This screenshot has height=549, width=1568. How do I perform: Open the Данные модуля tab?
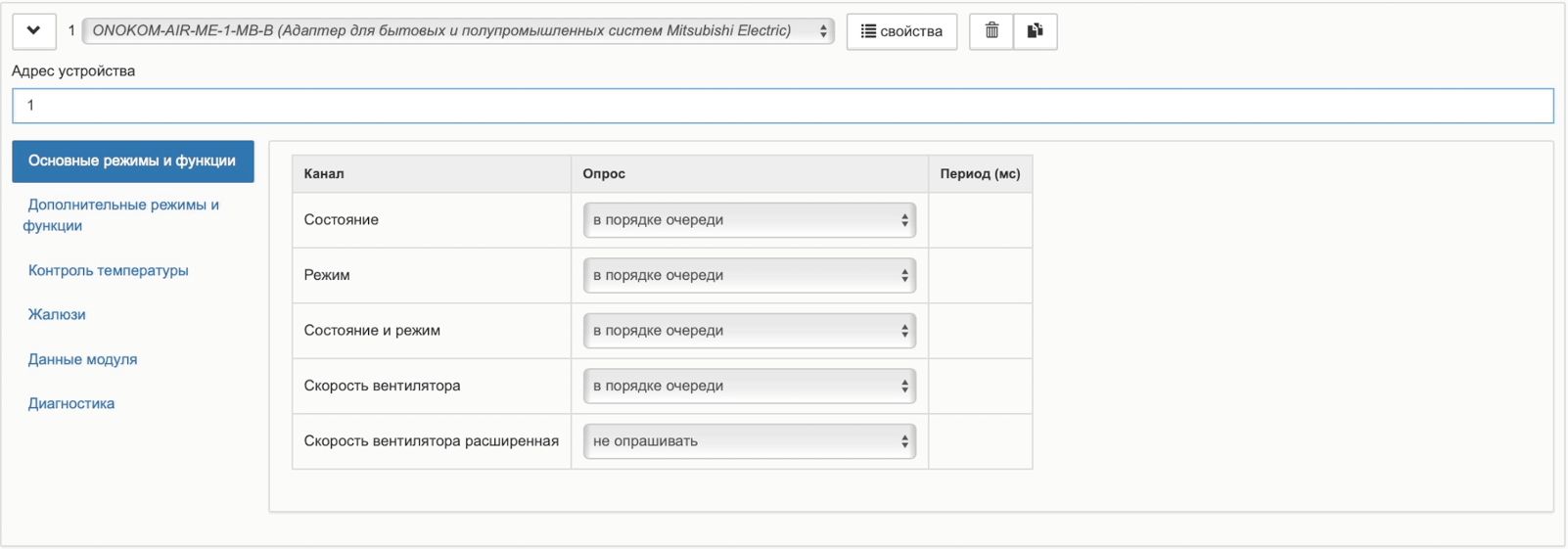pyautogui.click(x=82, y=360)
